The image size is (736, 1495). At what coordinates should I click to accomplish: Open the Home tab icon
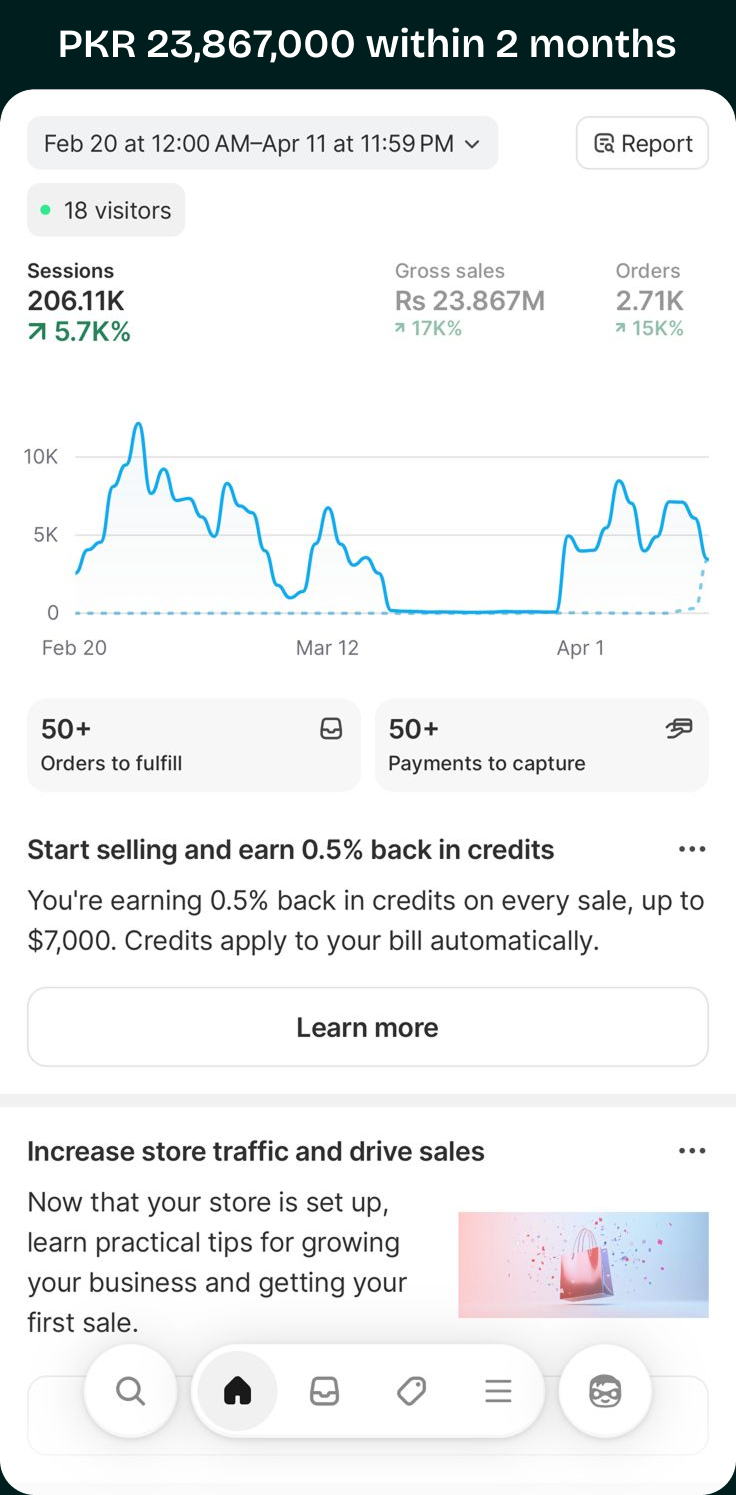(x=237, y=1391)
